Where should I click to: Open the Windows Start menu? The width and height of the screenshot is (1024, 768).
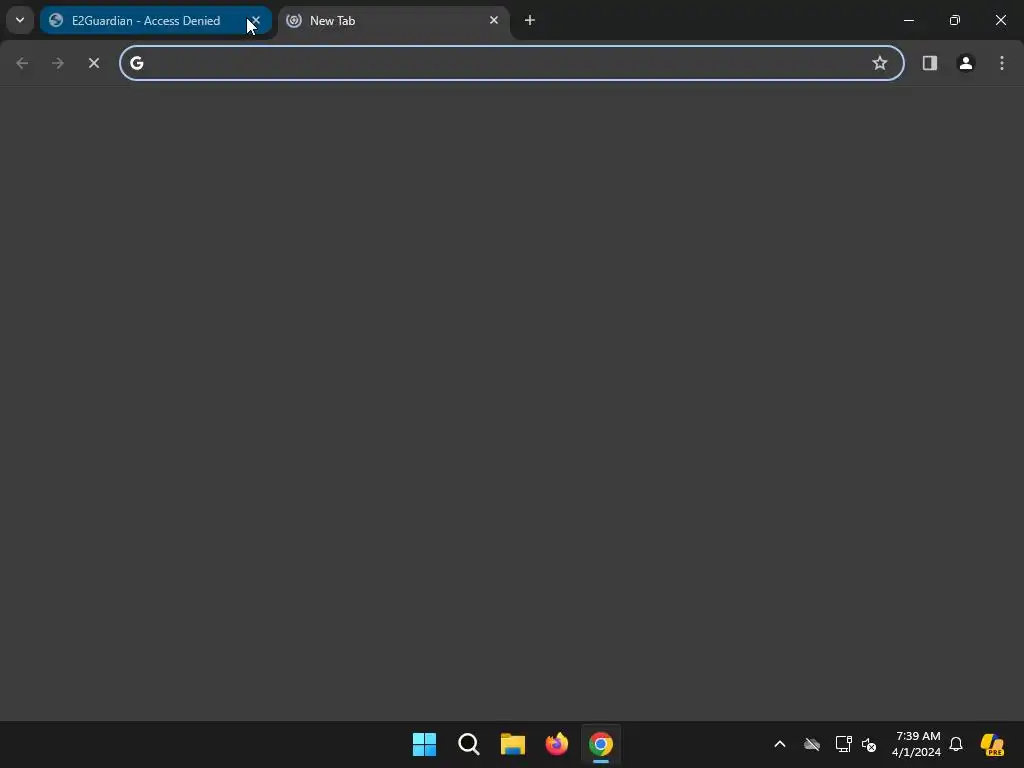[424, 744]
